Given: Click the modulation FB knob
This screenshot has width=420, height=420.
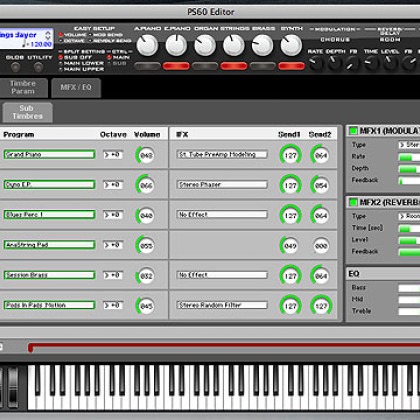Looking at the screenshot, I should tap(352, 63).
